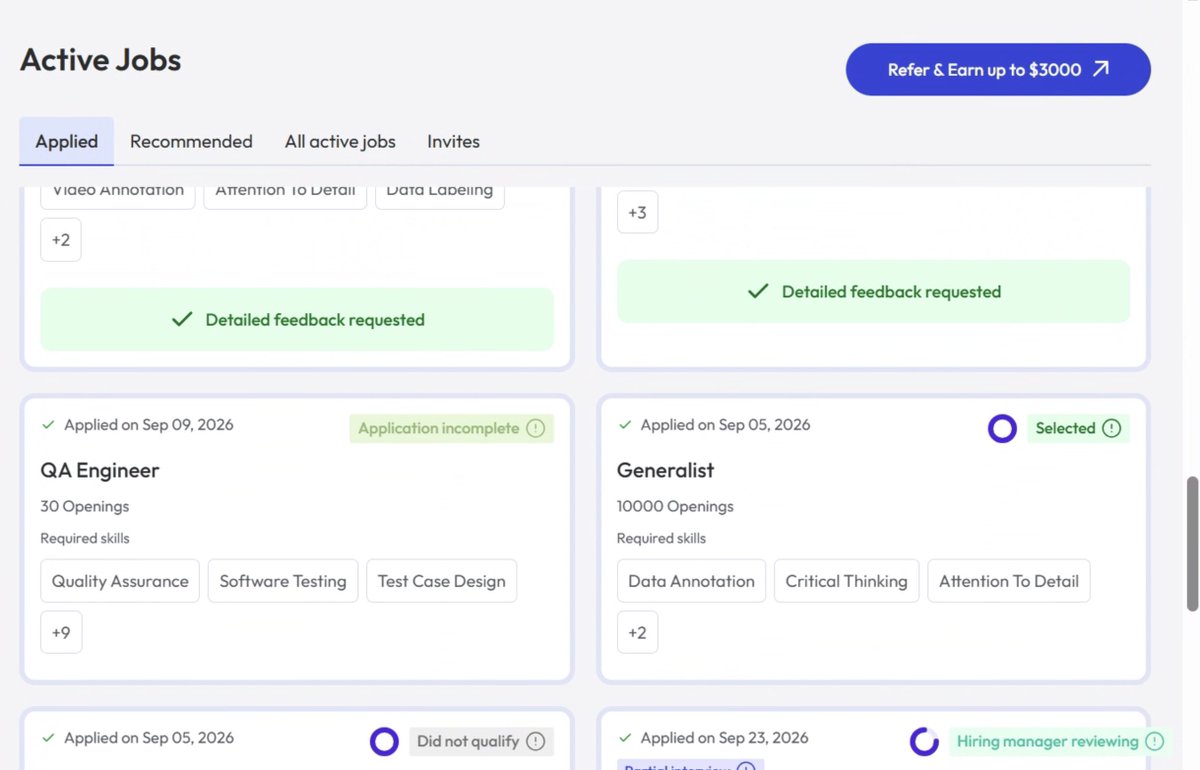Click the check icon on Generalist's Applied on Sep 05
This screenshot has height=770, width=1200.
tap(625, 425)
